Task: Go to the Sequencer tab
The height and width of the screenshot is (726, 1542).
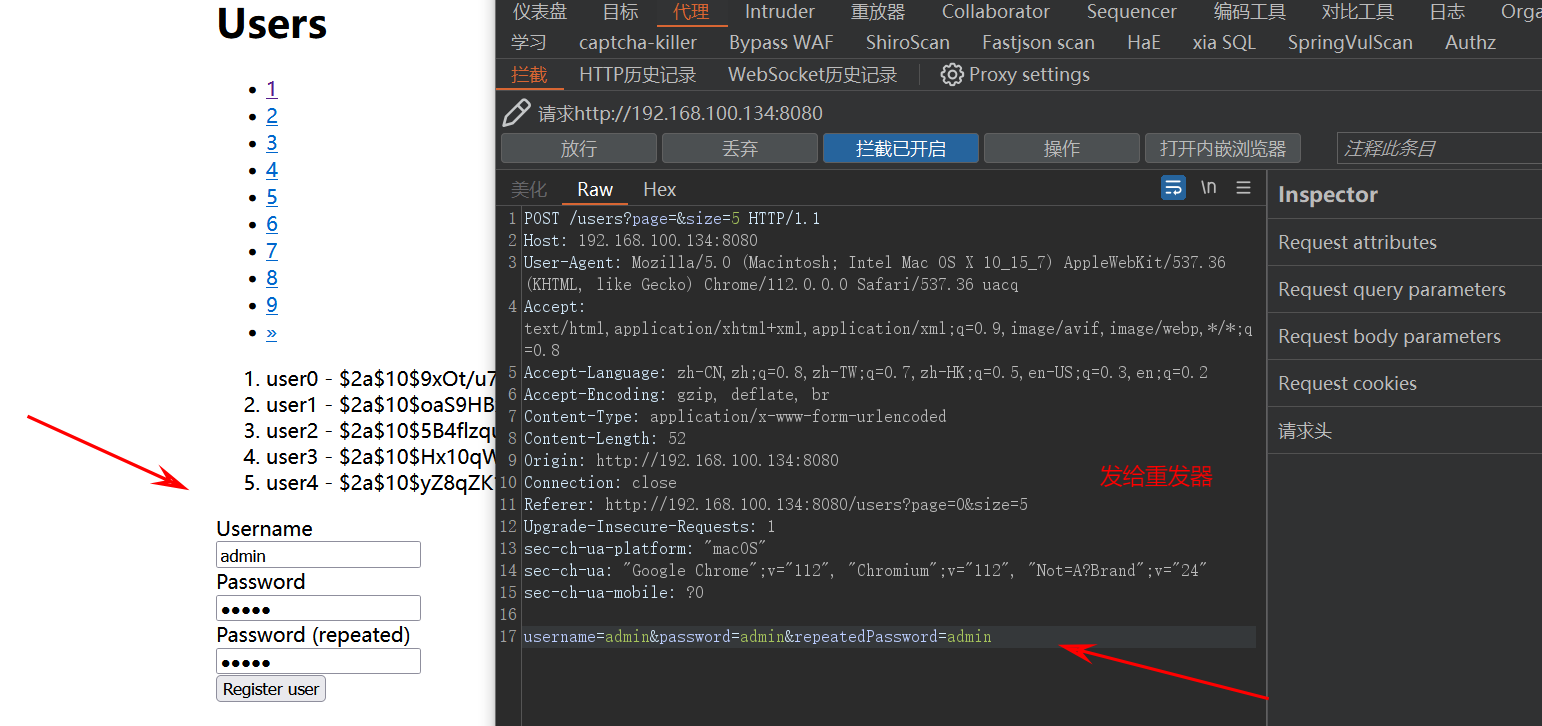Action: click(1132, 12)
